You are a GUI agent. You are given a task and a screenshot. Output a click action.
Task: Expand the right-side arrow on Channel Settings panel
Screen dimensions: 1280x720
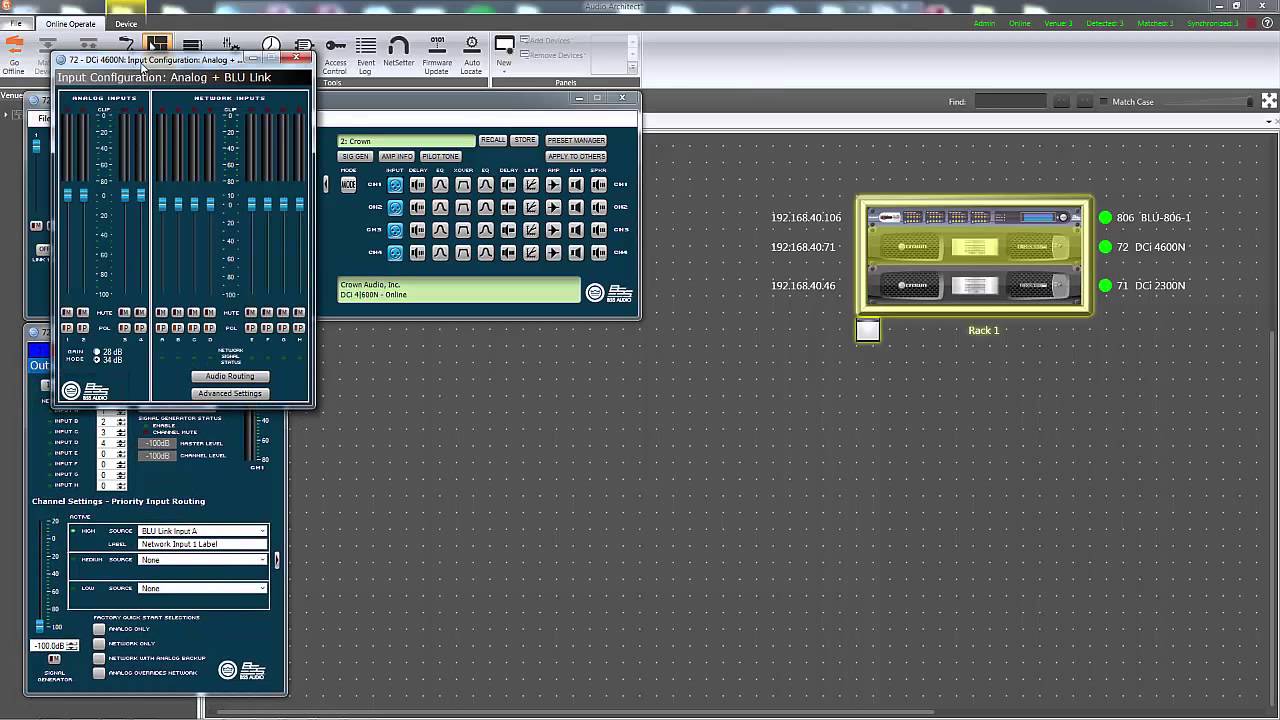tap(277, 560)
